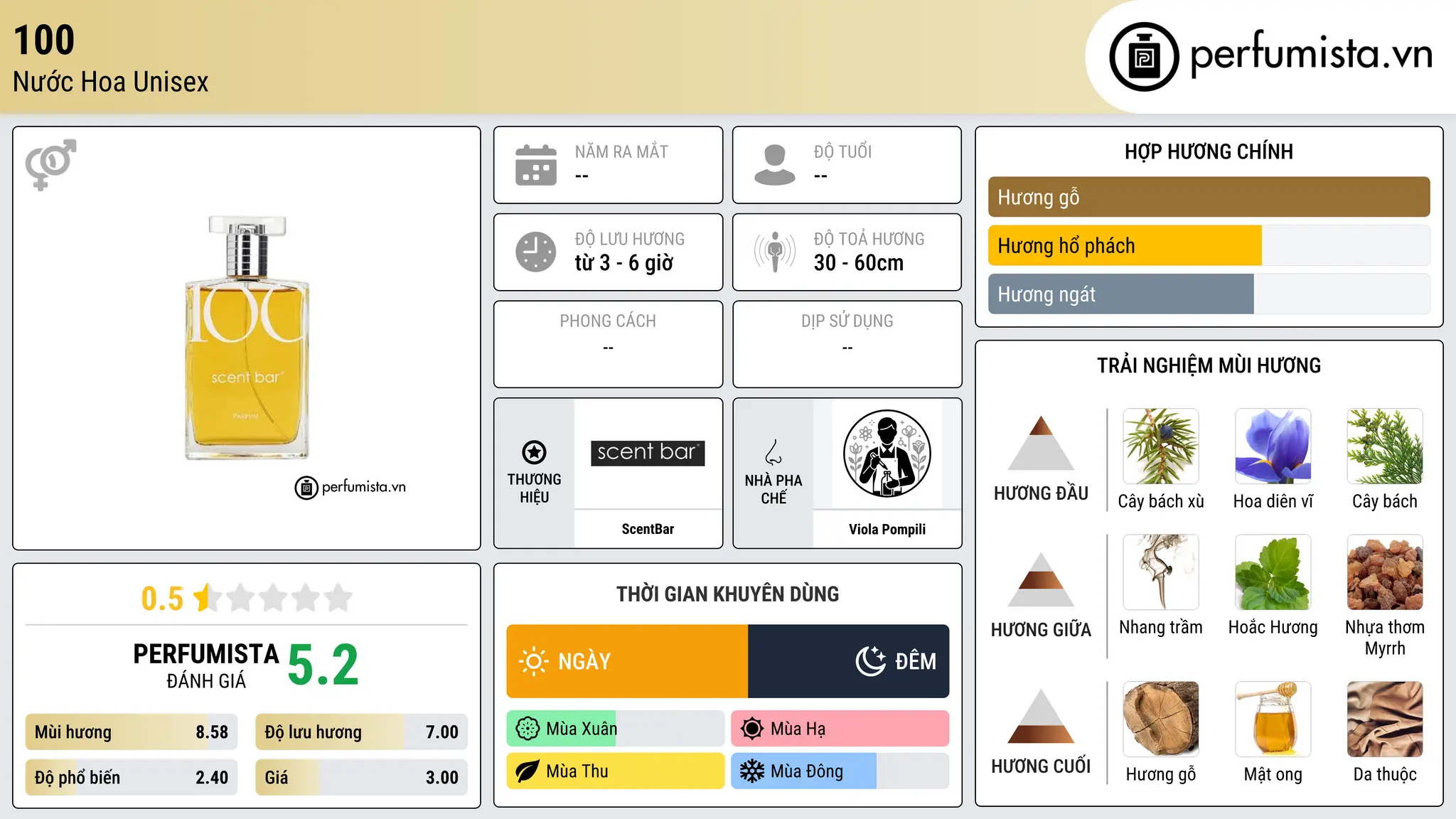Click the '100' perfume title
The image size is (1456, 819).
pyautogui.click(x=44, y=40)
